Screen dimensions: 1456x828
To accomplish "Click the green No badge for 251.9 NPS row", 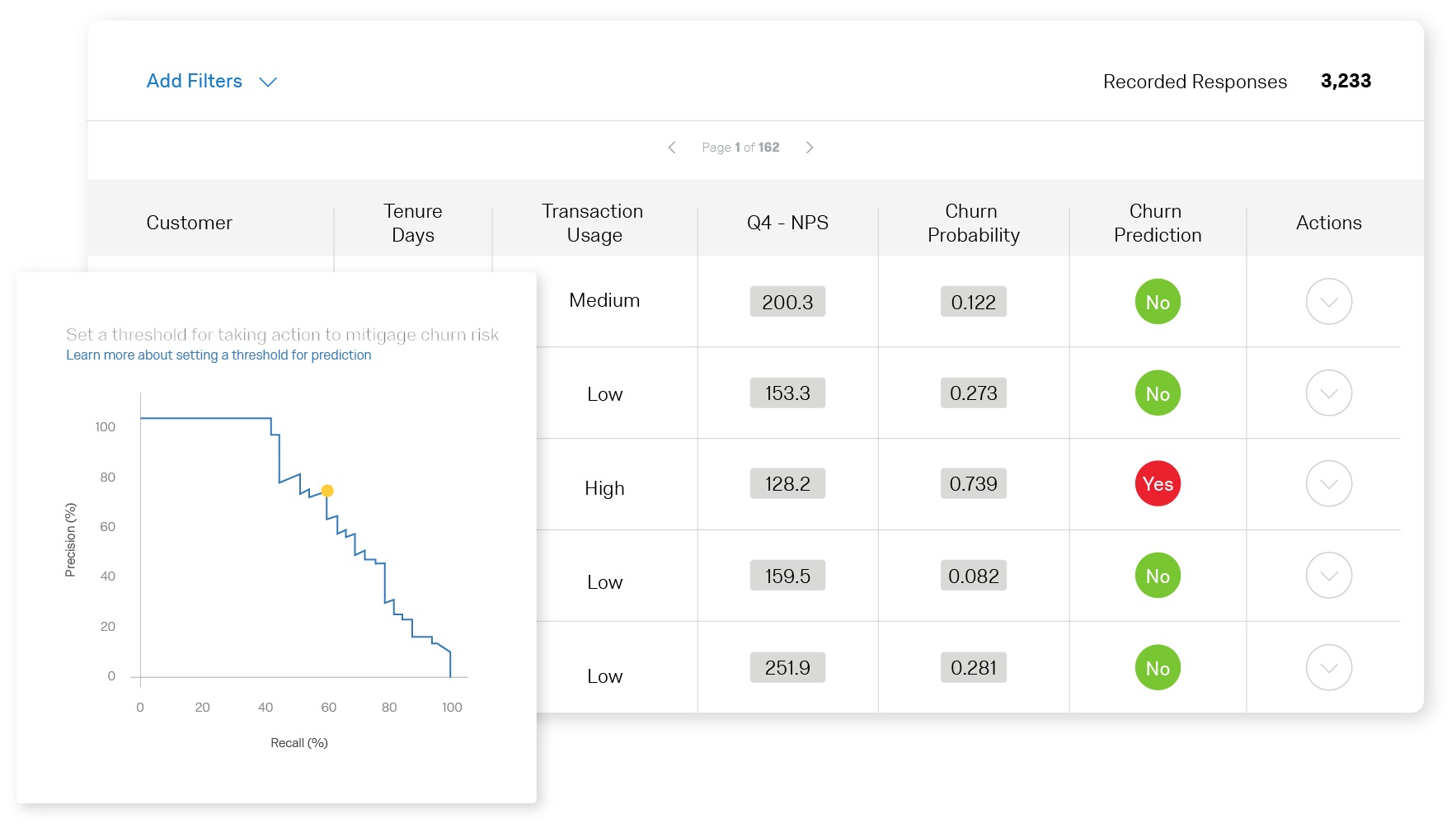I will (1158, 668).
